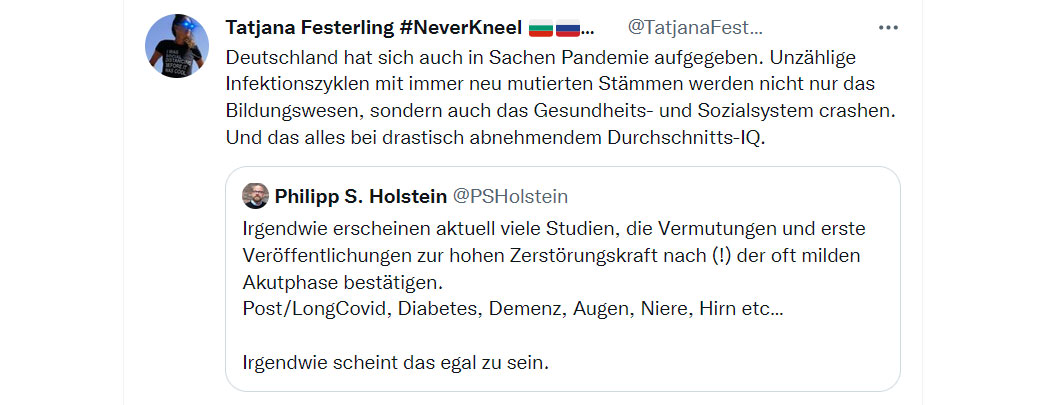Click the blank line above 'Irgendwie scheint'

[562, 337]
